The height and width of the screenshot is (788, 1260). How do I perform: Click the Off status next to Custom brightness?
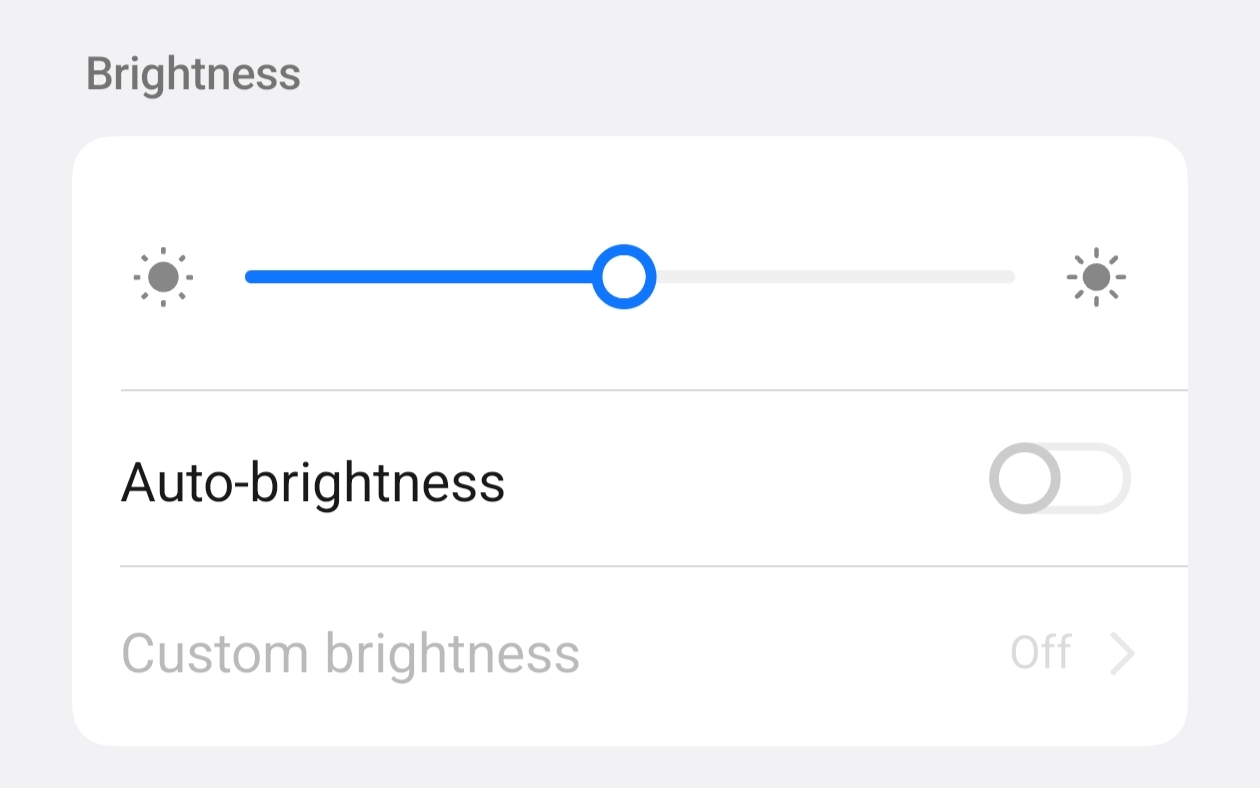(1041, 653)
